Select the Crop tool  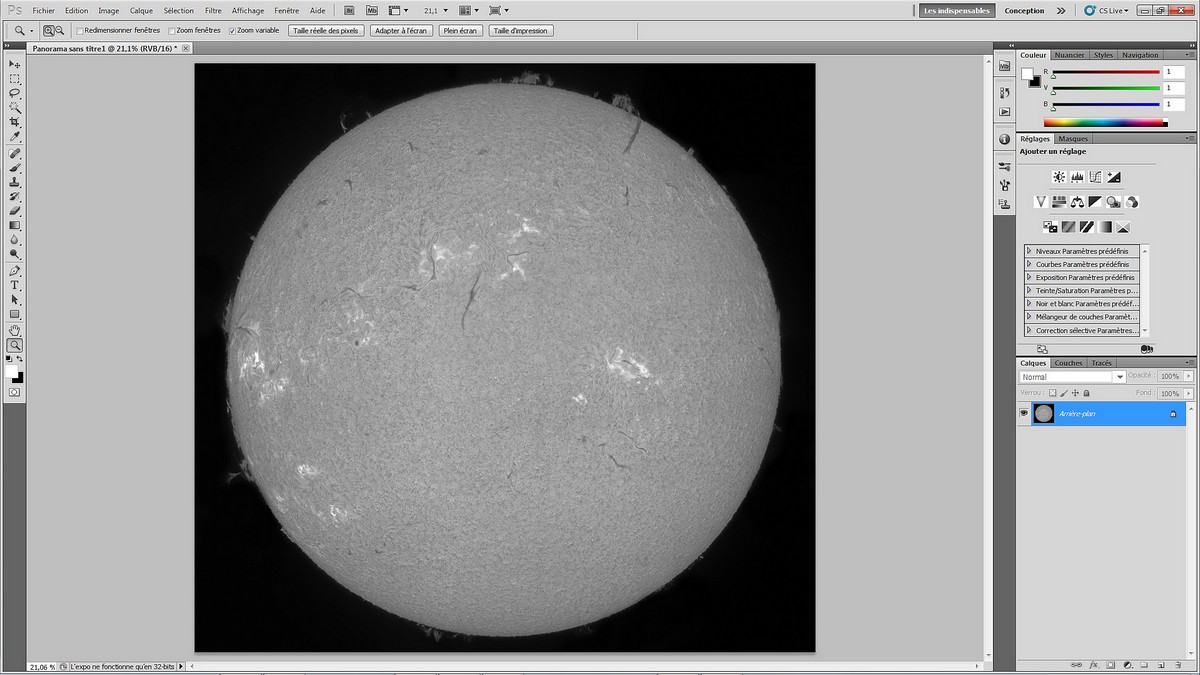15,121
